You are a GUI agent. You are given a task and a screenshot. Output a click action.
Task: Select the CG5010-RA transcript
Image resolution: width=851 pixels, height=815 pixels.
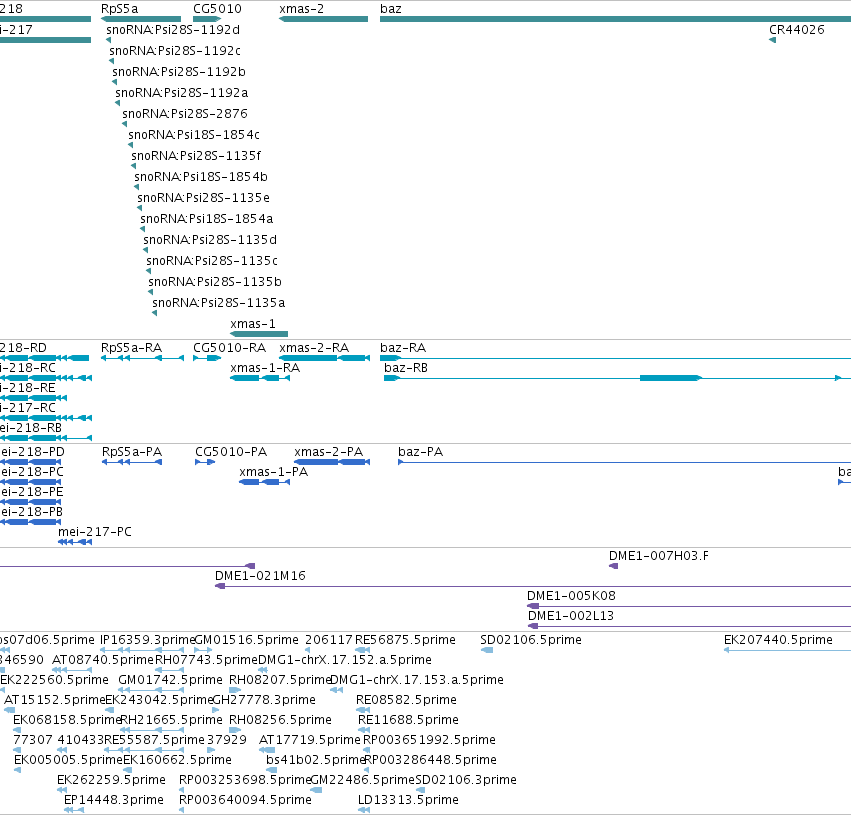207,358
